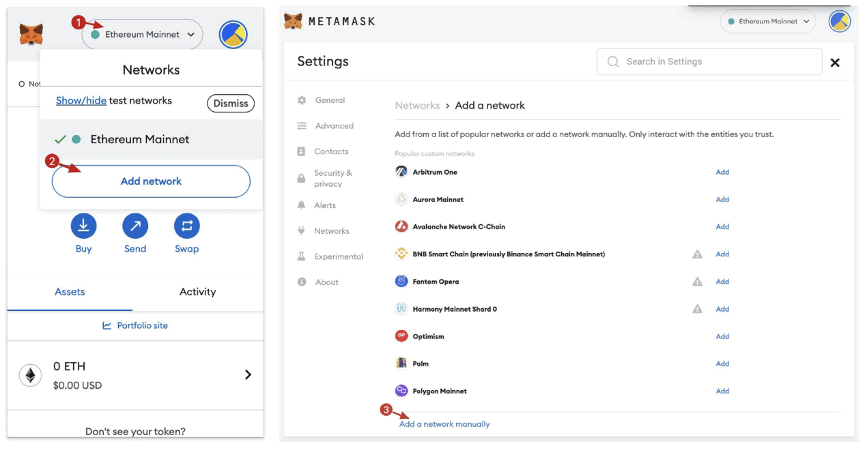The width and height of the screenshot is (866, 449).
Task: Click the Security lock icon
Action: pyautogui.click(x=302, y=178)
